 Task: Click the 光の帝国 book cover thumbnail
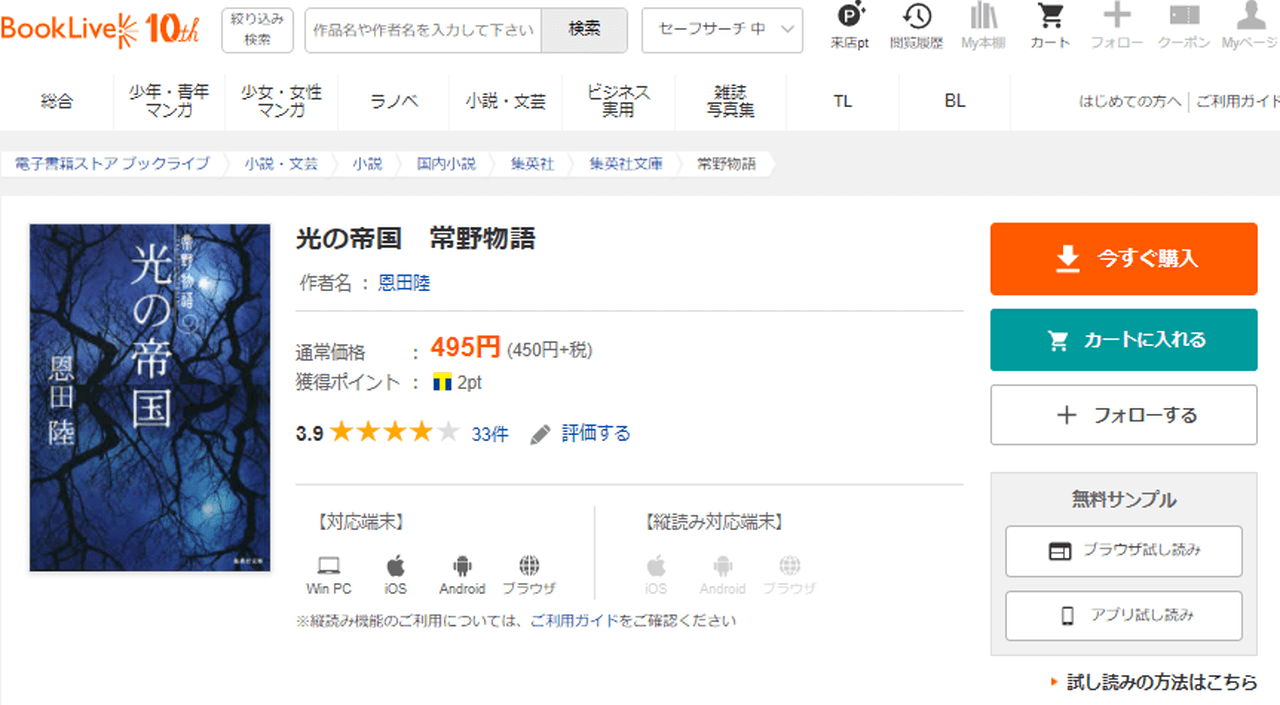click(150, 397)
